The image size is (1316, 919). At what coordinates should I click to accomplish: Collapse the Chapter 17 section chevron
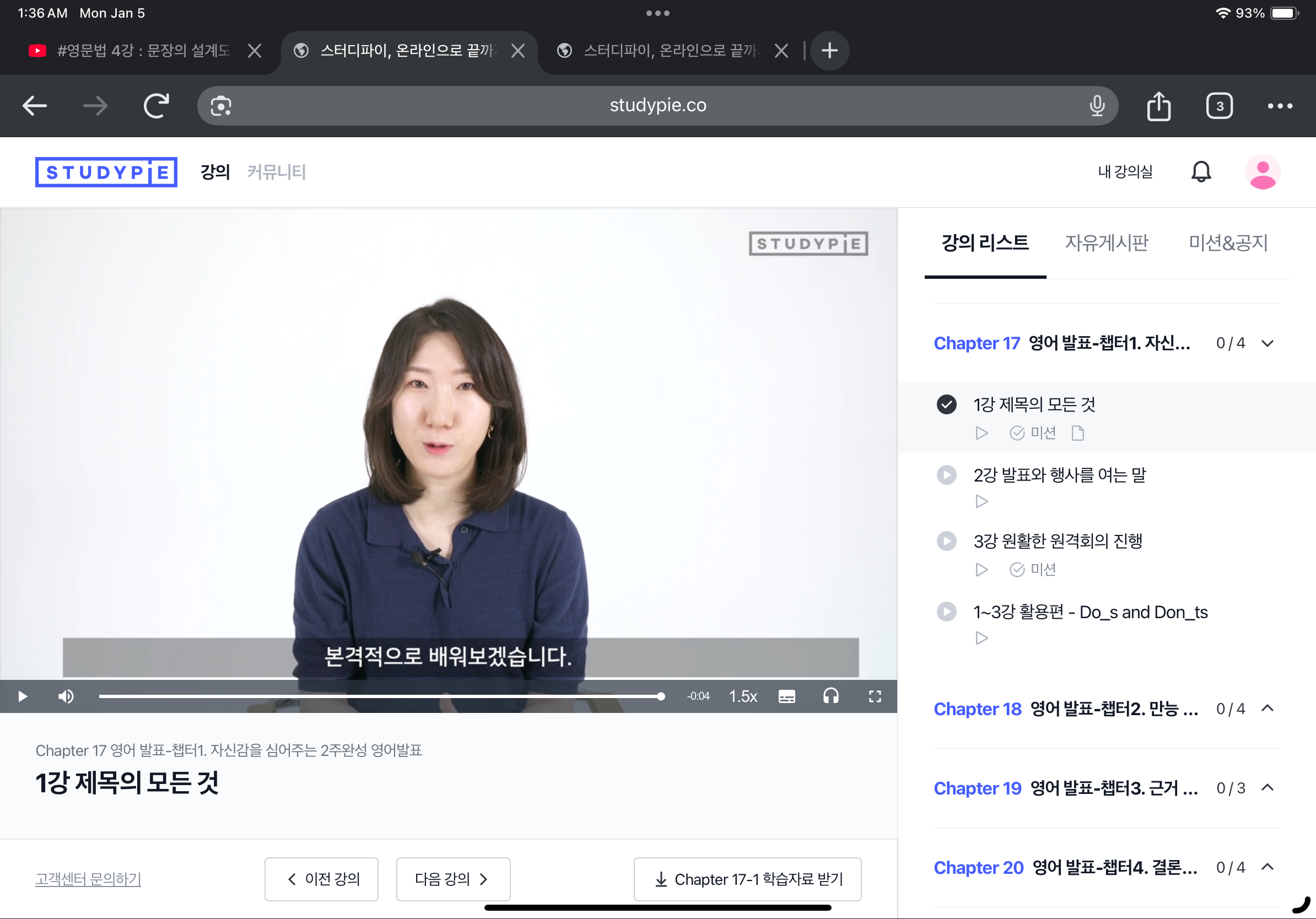(1268, 343)
